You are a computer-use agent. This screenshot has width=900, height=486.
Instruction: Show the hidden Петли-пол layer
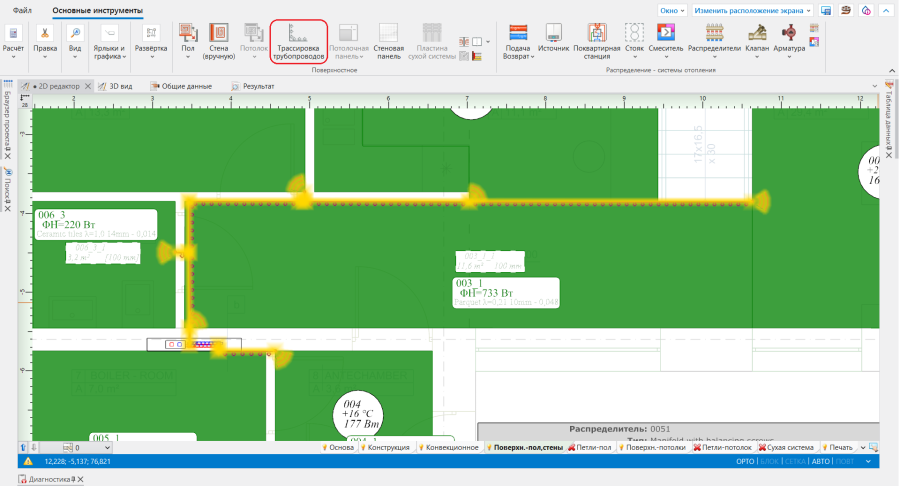click(572, 448)
